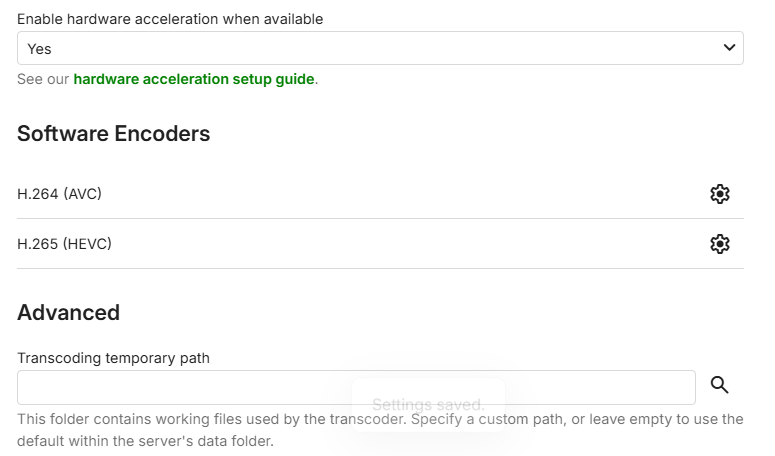Click the Advanced section heading
Image resolution: width=775 pixels, height=456 pixels.
69,313
